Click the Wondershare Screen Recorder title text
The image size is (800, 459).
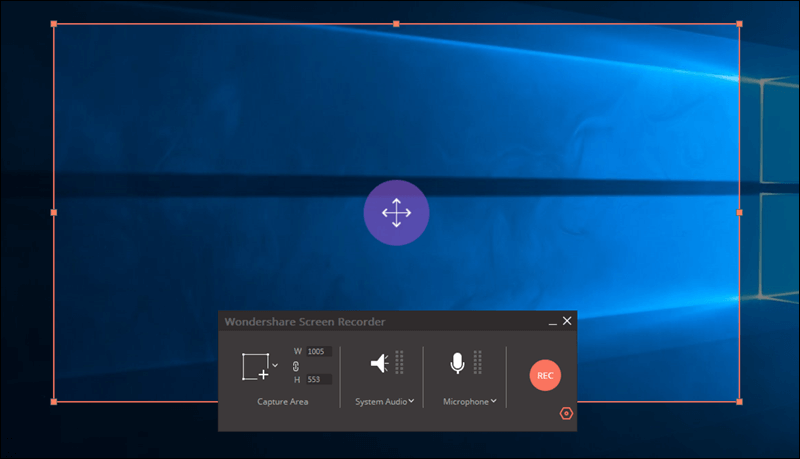pyautogui.click(x=305, y=322)
